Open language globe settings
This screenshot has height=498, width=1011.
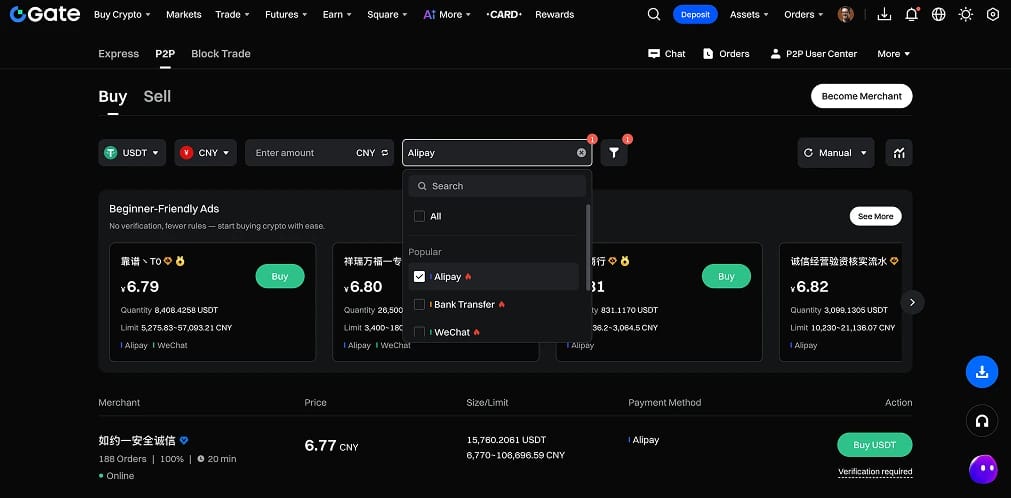point(939,14)
